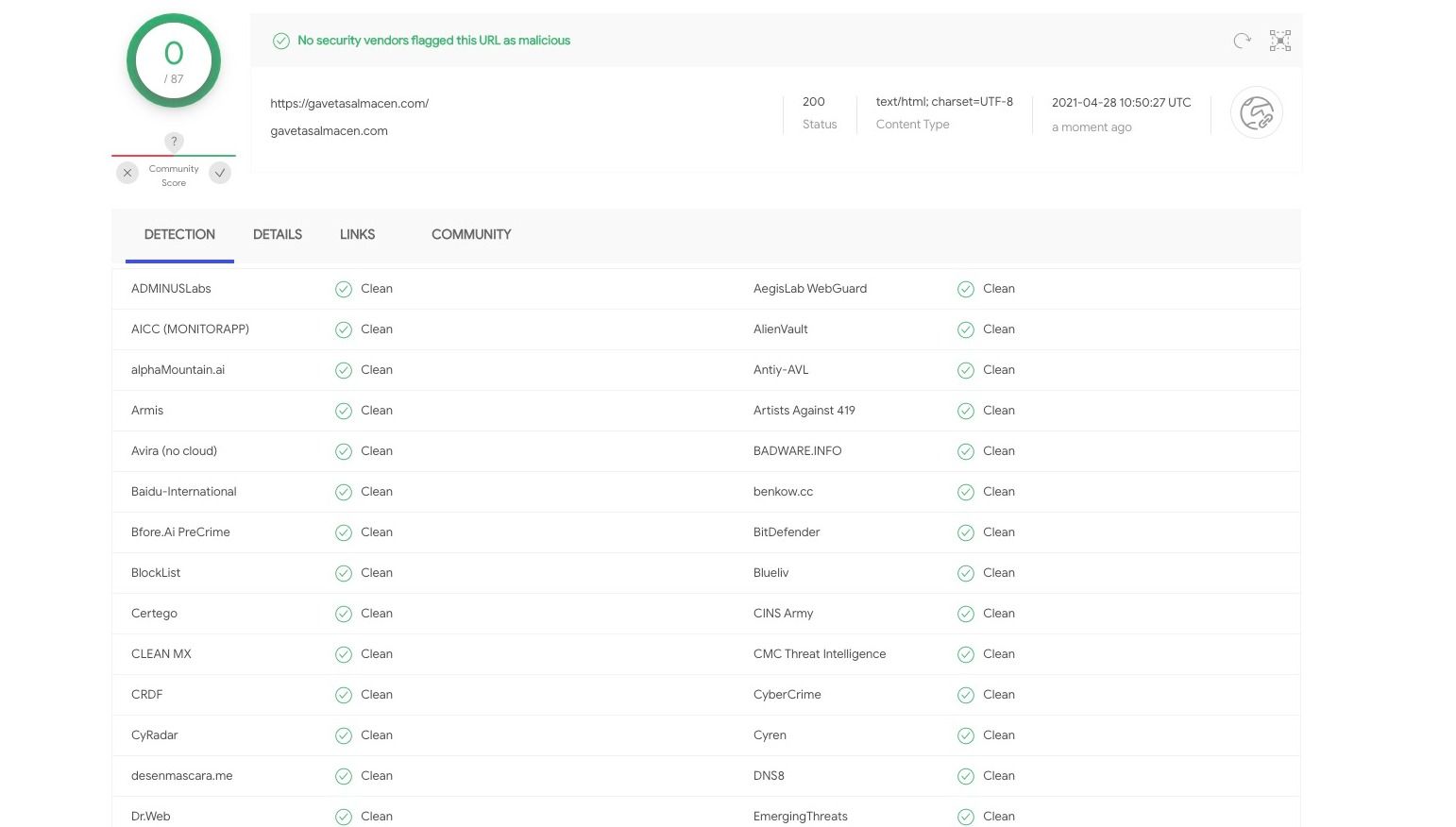The width and height of the screenshot is (1456, 827).
Task: Click clean check icon for DNS8
Action: [966, 777]
